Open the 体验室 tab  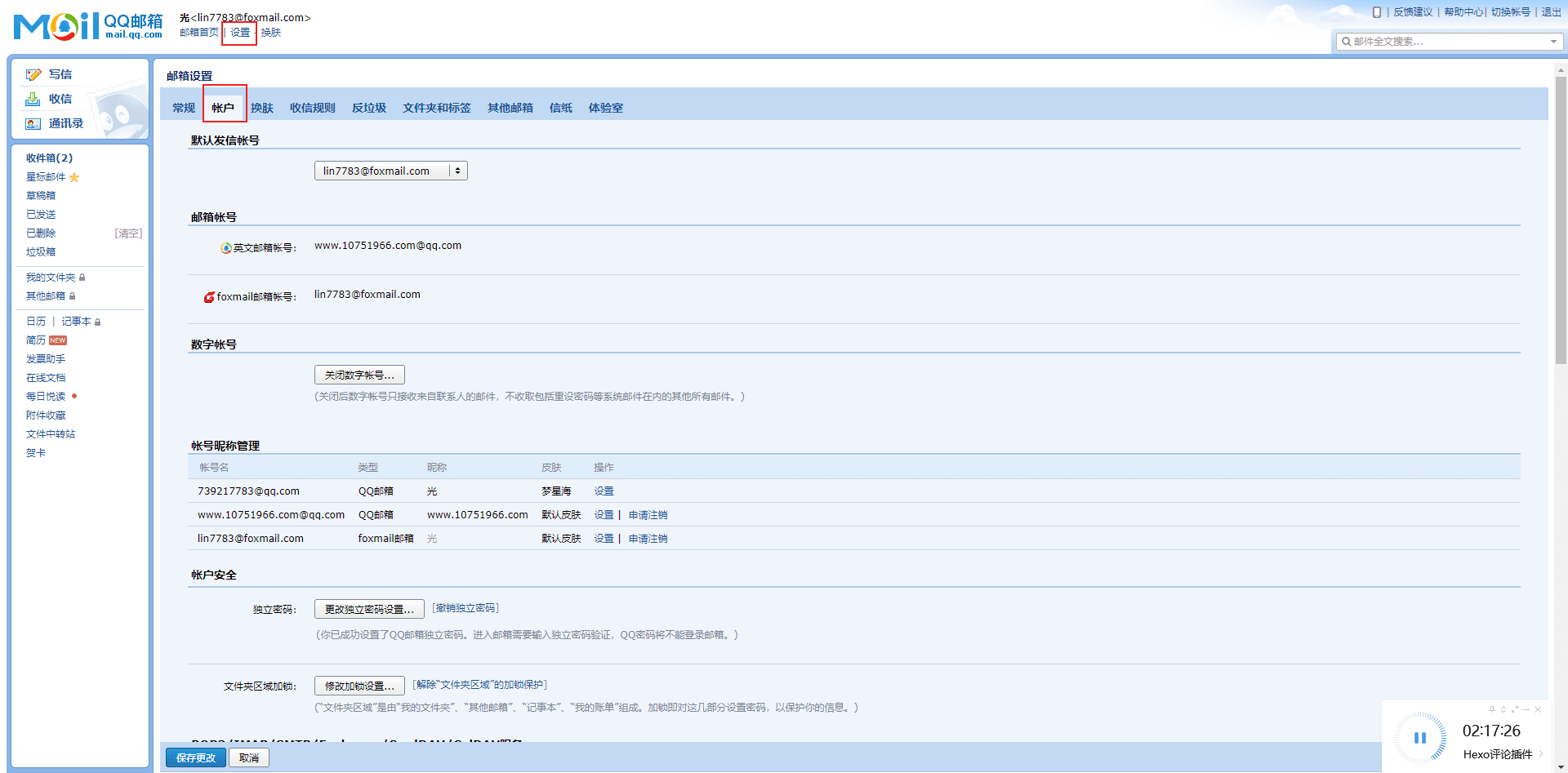(x=606, y=108)
